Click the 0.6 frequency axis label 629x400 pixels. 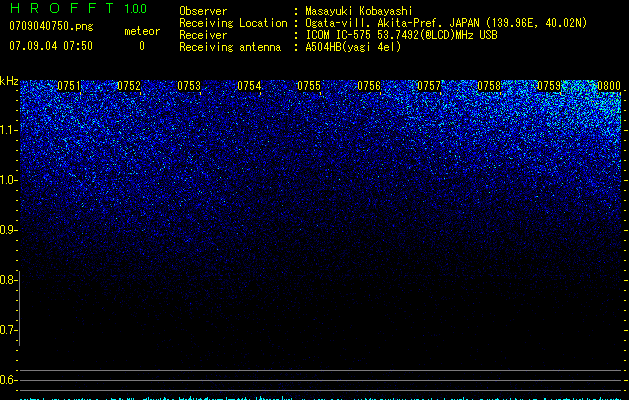(x=9, y=380)
